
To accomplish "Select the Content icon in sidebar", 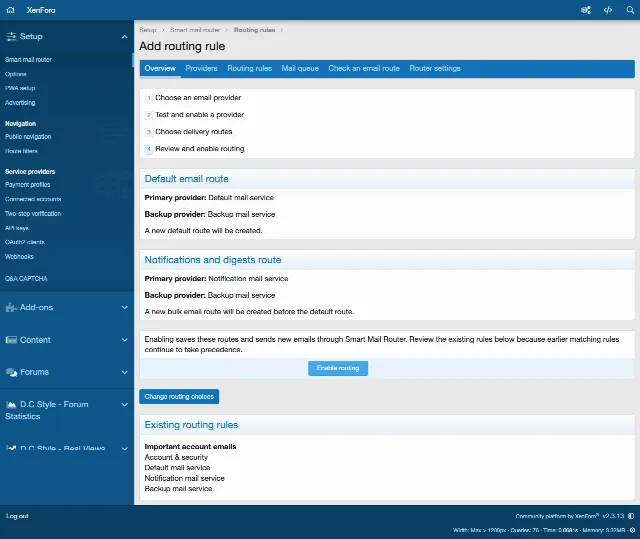I will (x=11, y=340).
